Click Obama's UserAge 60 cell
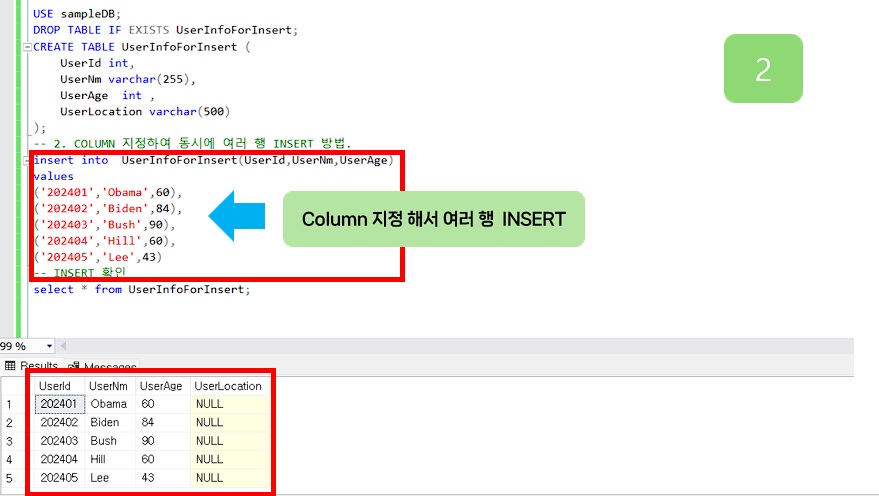879x496 pixels. click(x=163, y=404)
